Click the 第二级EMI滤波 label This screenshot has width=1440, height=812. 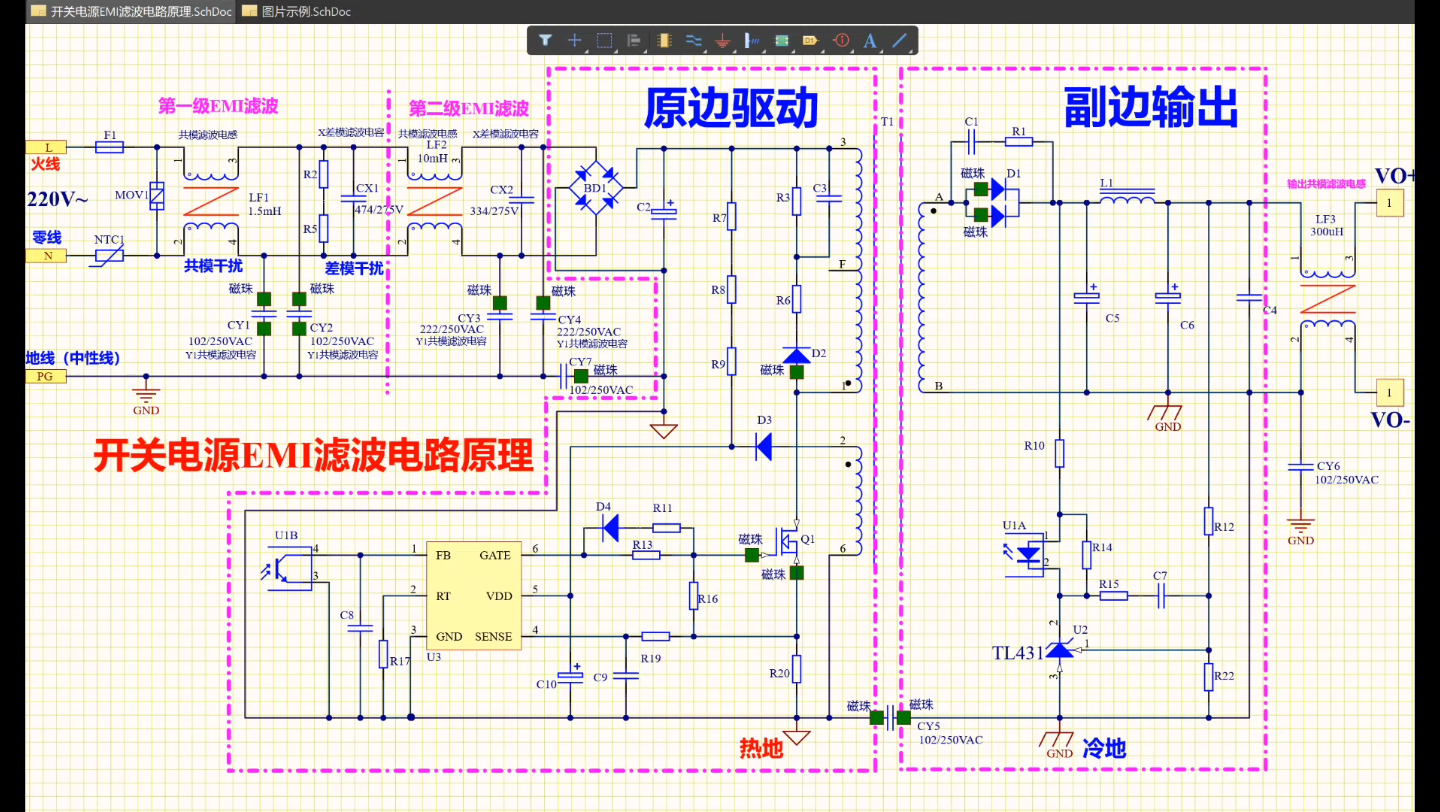click(x=469, y=108)
